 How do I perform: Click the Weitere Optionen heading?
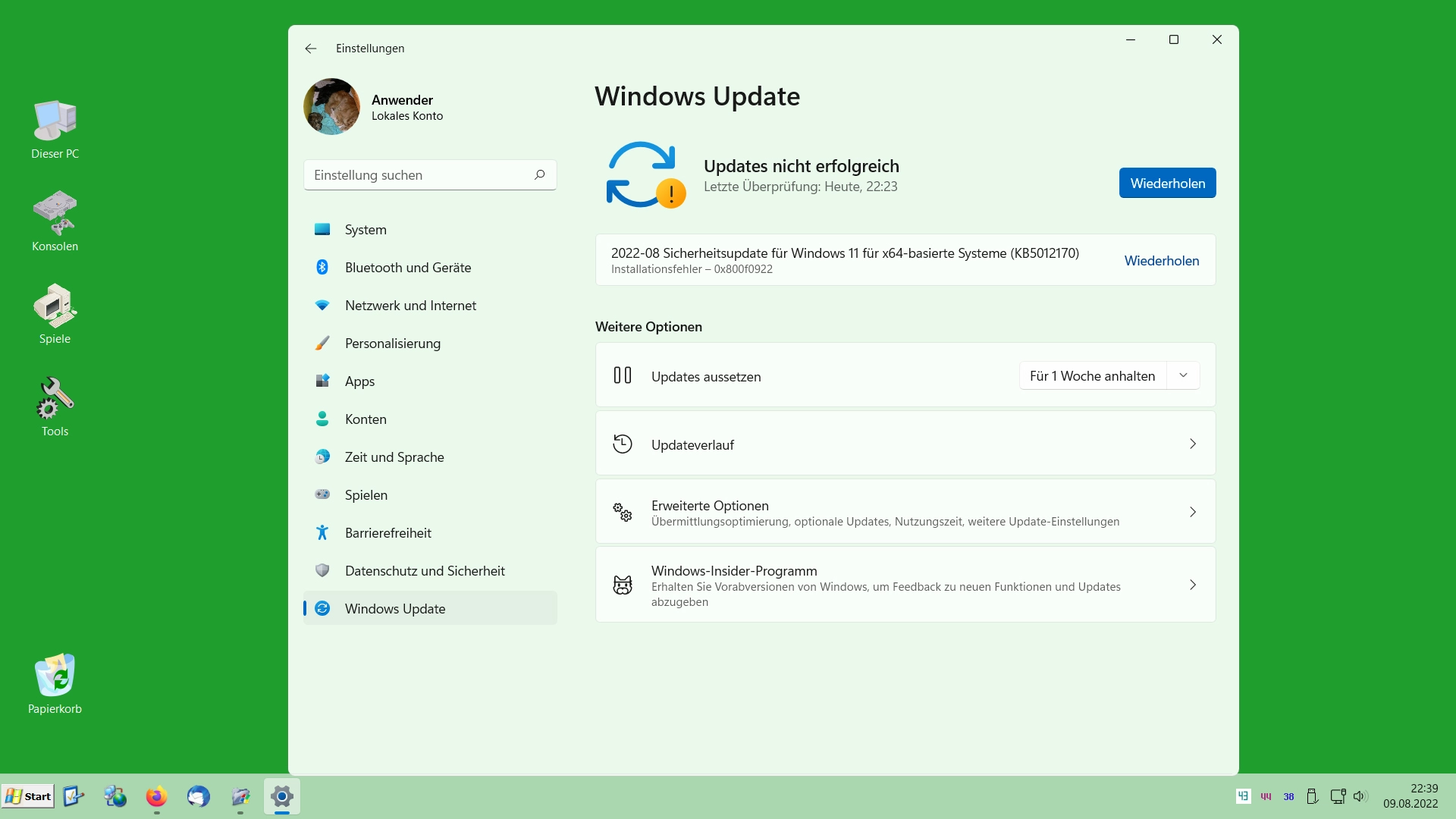point(648,327)
